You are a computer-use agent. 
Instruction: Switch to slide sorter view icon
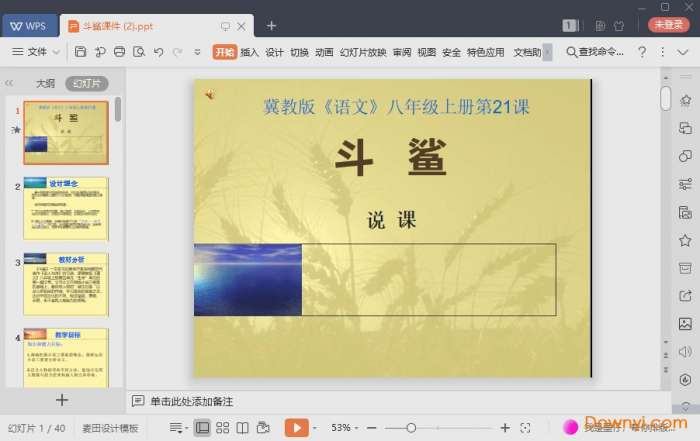coord(222,428)
